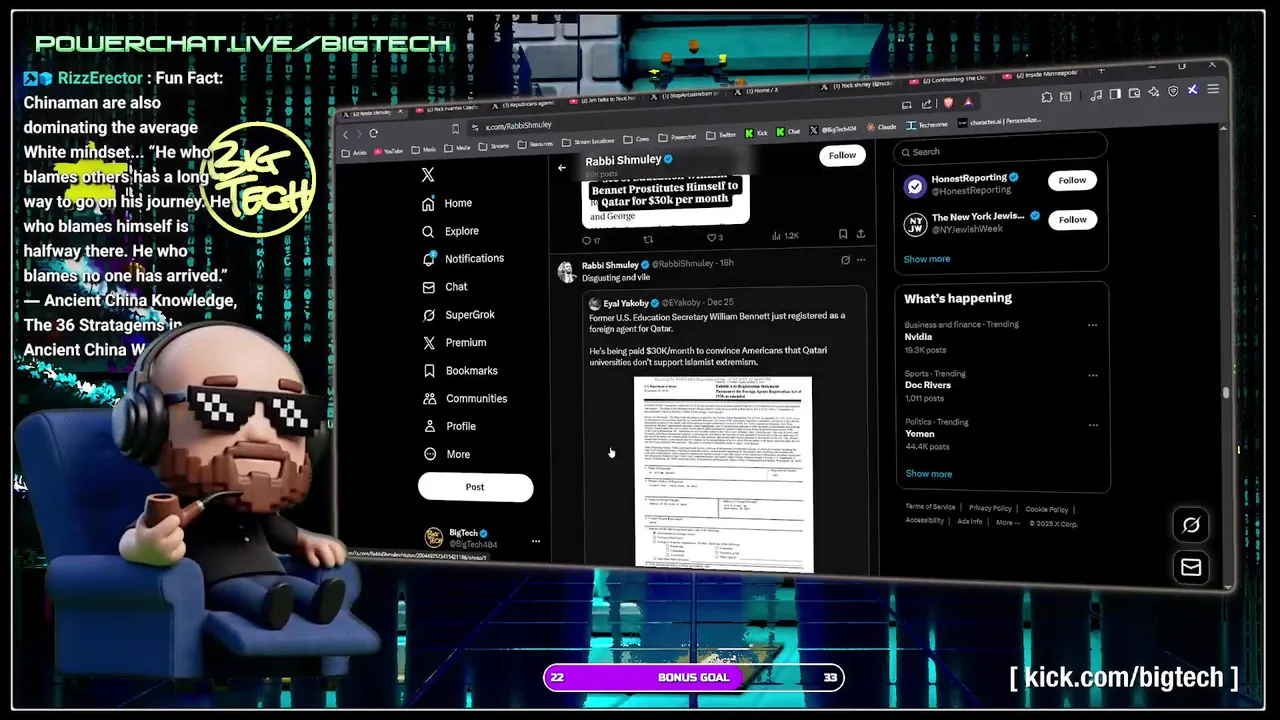Viewport: 1280px width, 720px height.
Task: Click browser reload button
Action: (x=374, y=133)
